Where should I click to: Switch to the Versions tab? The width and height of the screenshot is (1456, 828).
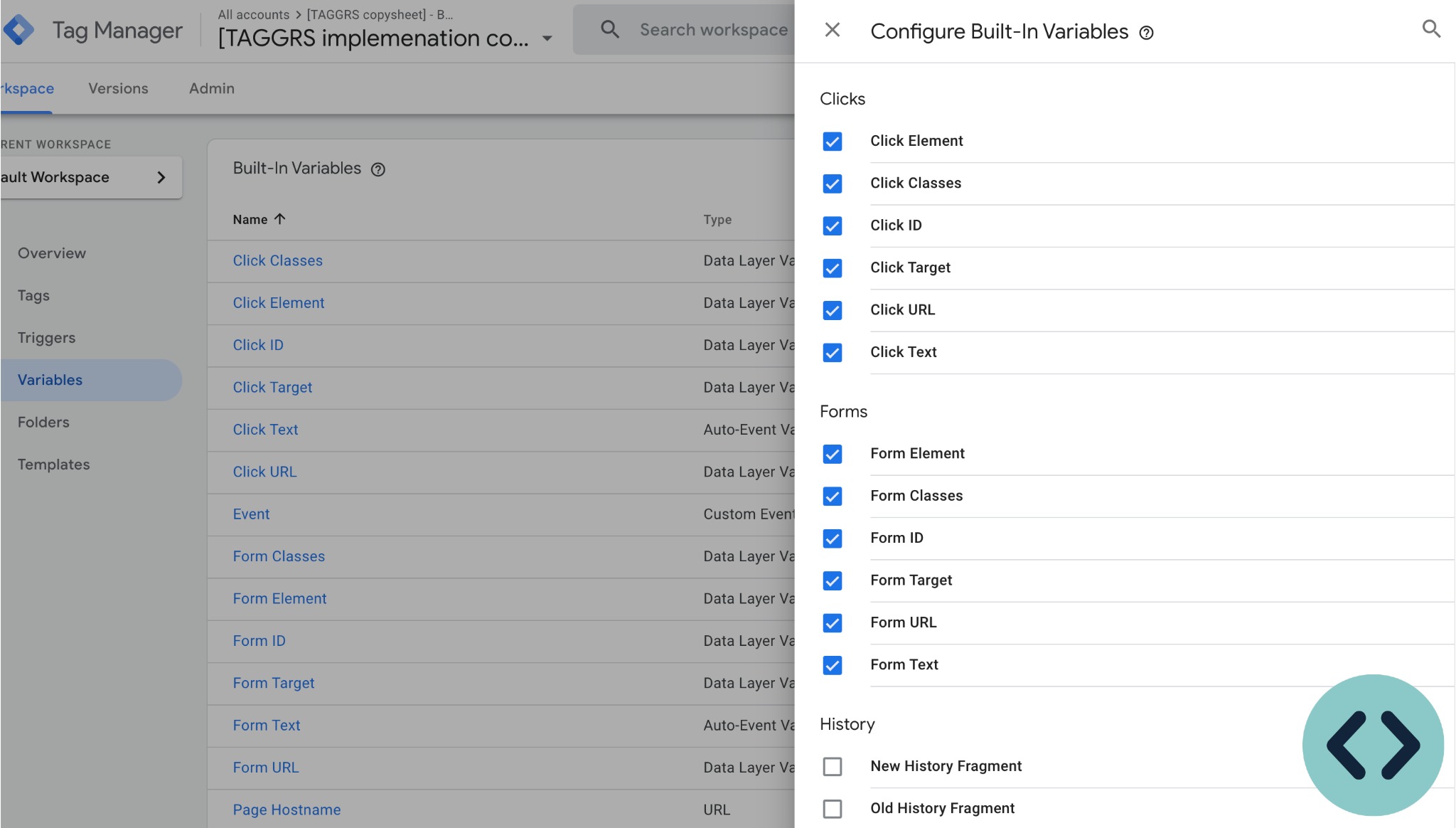(118, 88)
